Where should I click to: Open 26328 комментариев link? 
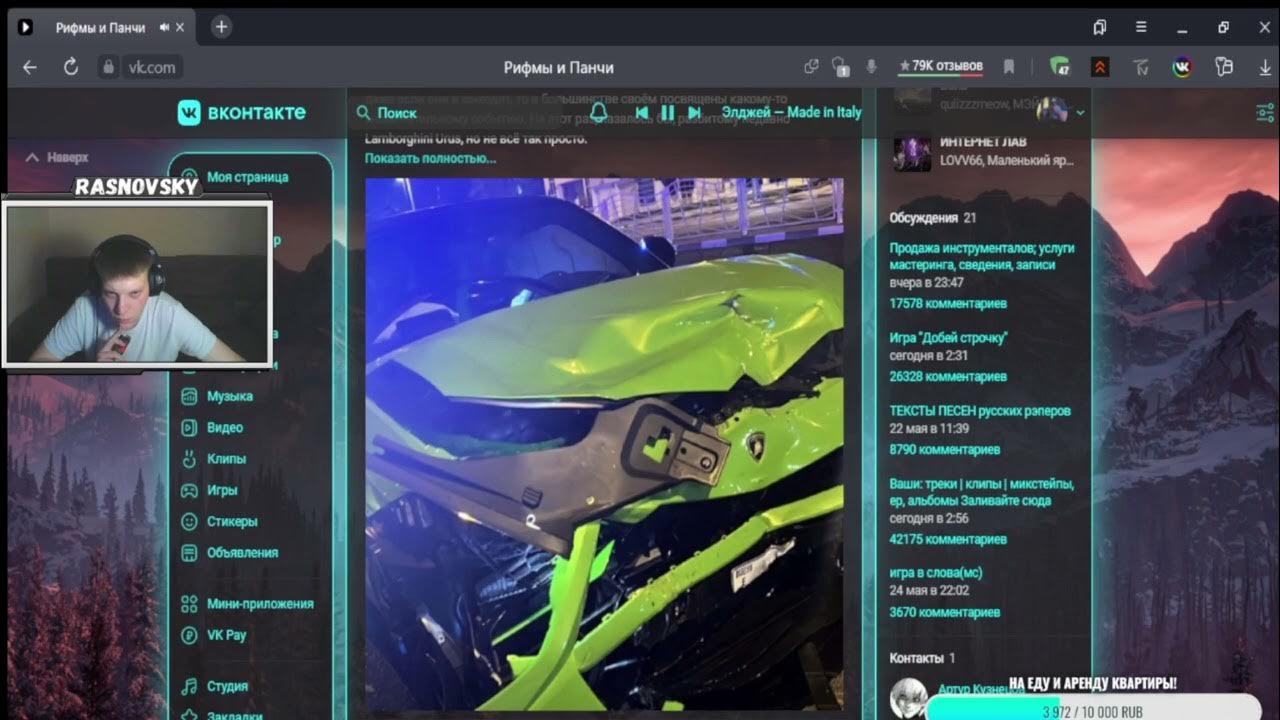[948, 377]
